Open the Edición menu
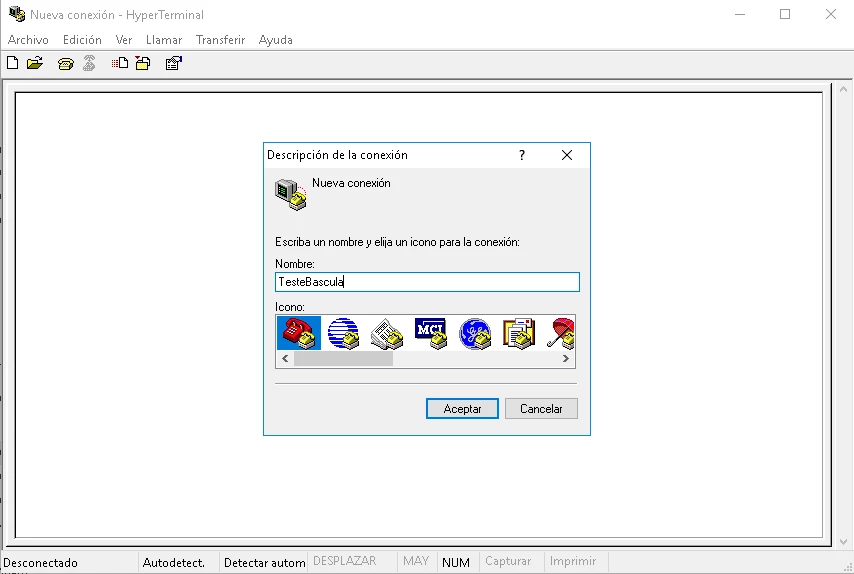854x574 pixels. [82, 40]
